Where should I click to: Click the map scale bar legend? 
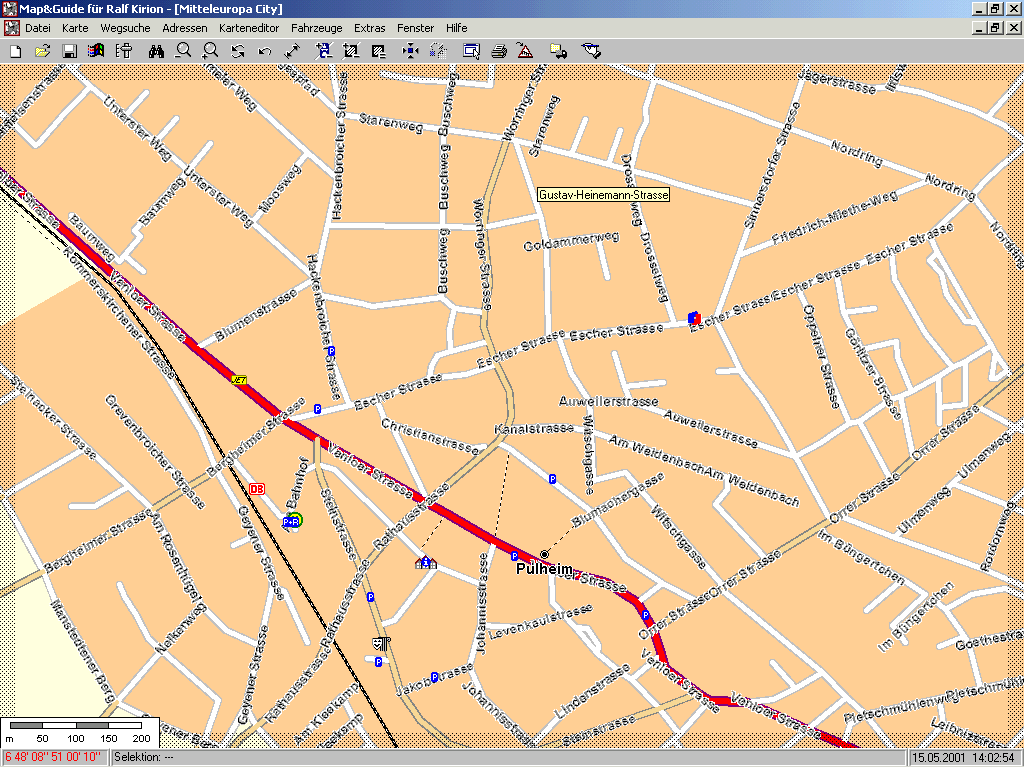click(x=80, y=732)
